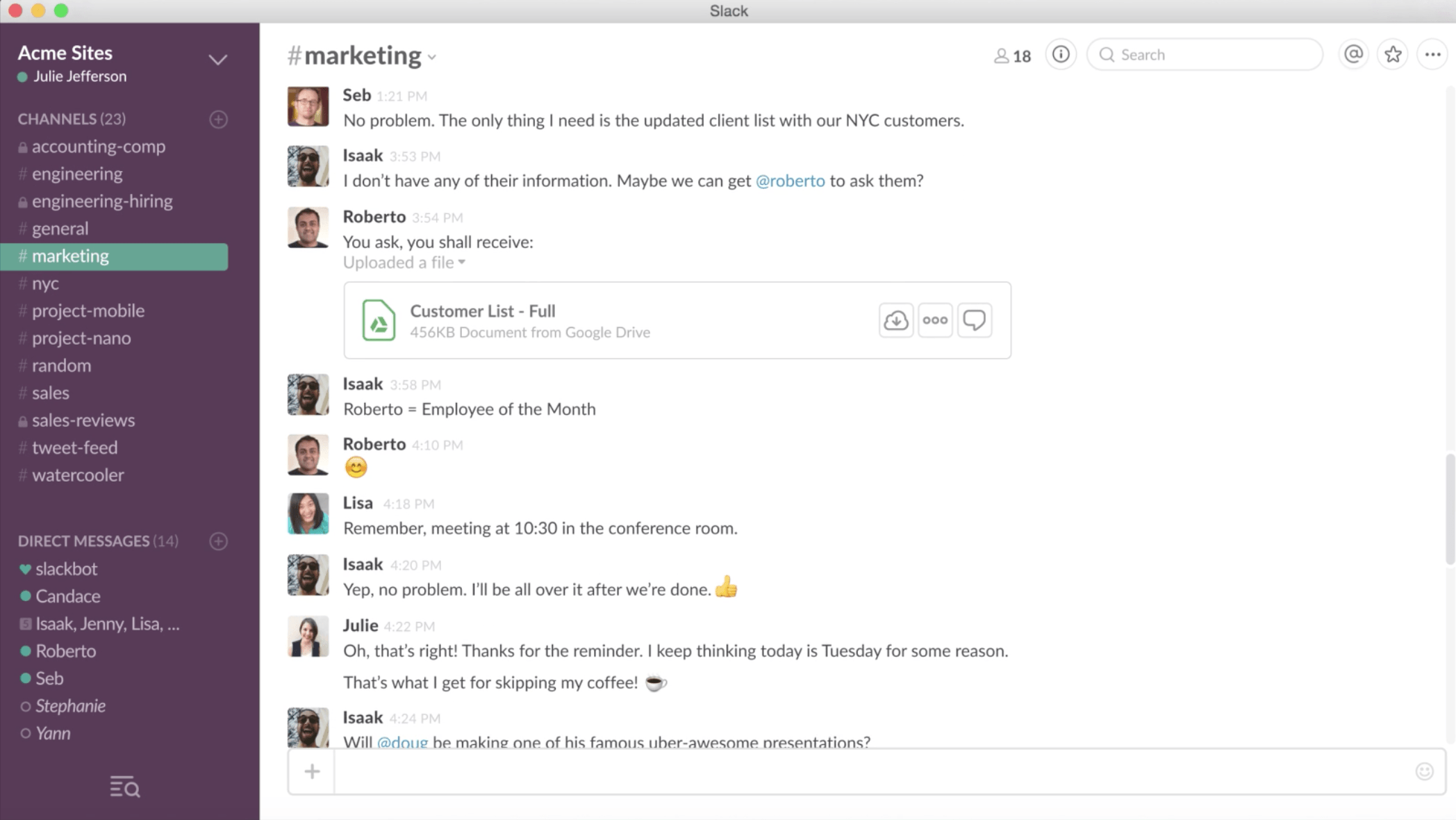Click the add new channel button
Image resolution: width=1456 pixels, height=820 pixels.
217,118
